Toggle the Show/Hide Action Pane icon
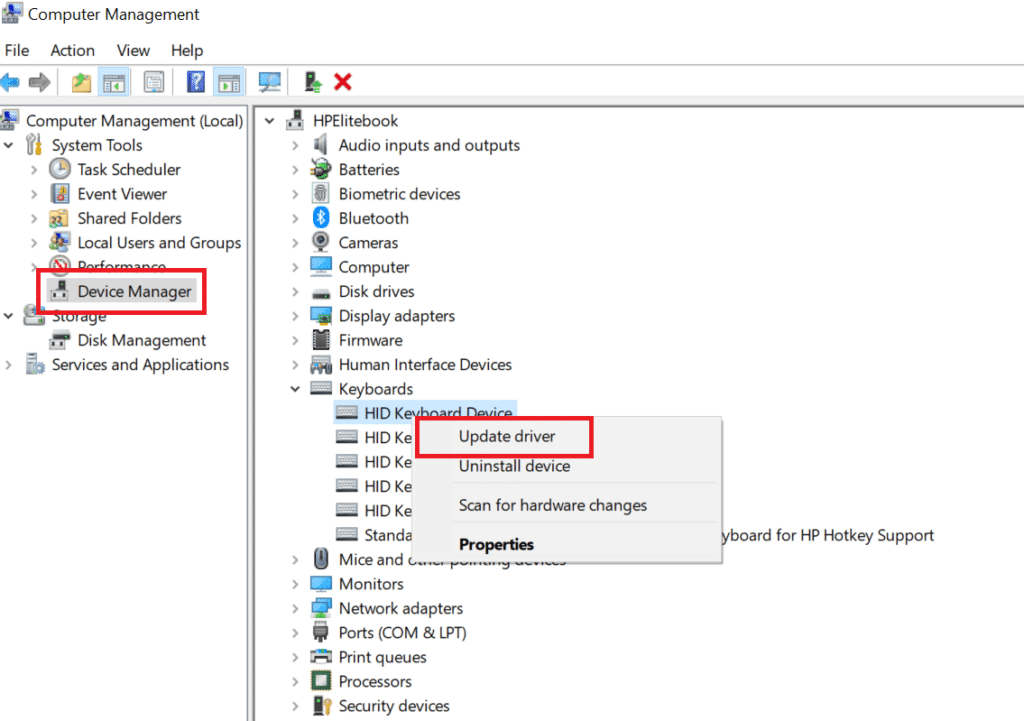The image size is (1024, 721). (x=228, y=81)
